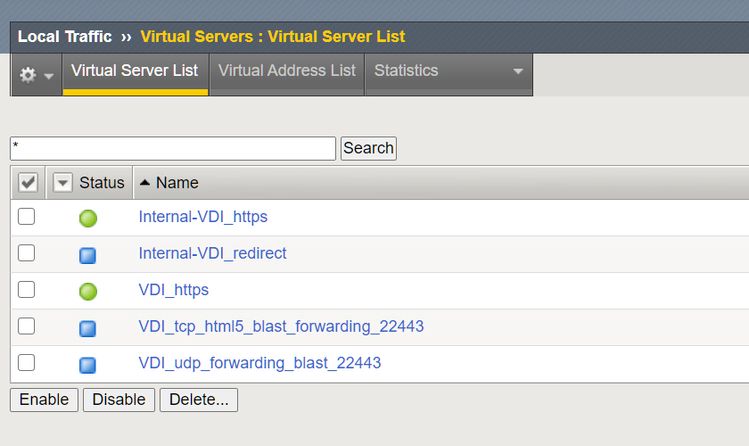This screenshot has width=749, height=446.
Task: Open the gear settings menu
Action: pos(36,75)
